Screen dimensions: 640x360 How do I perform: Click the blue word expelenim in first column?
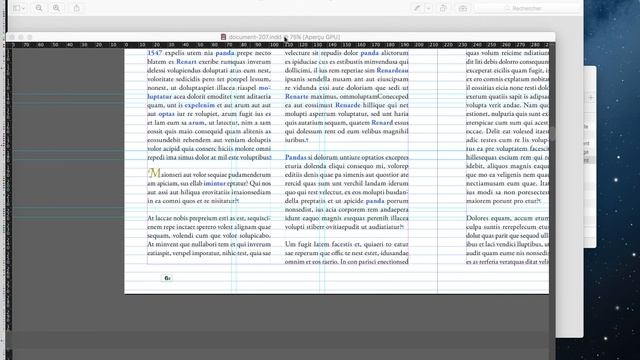tap(200, 105)
